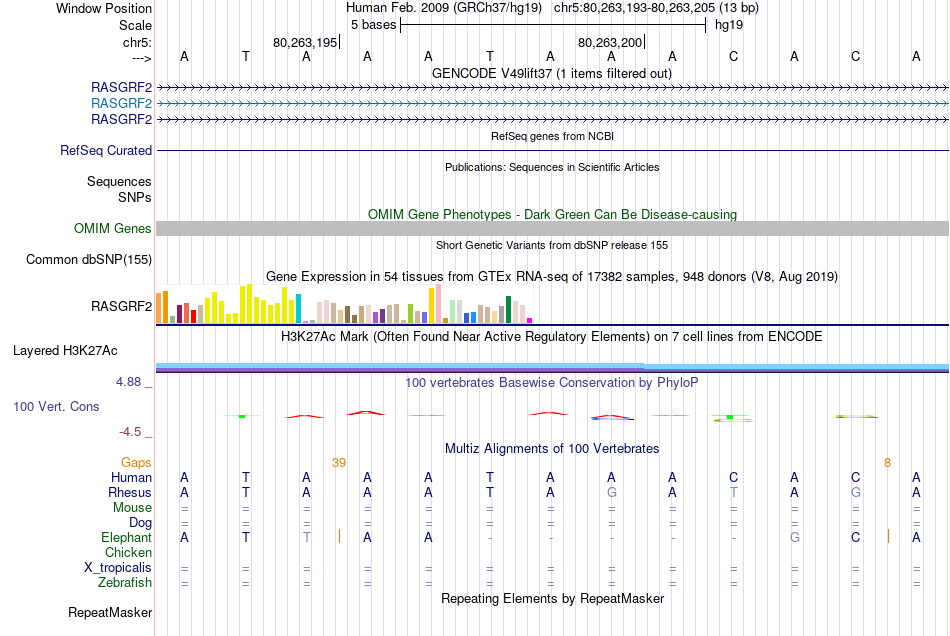Open the RefSeq genes from NCBI title
The height and width of the screenshot is (636, 950).
click(552, 136)
